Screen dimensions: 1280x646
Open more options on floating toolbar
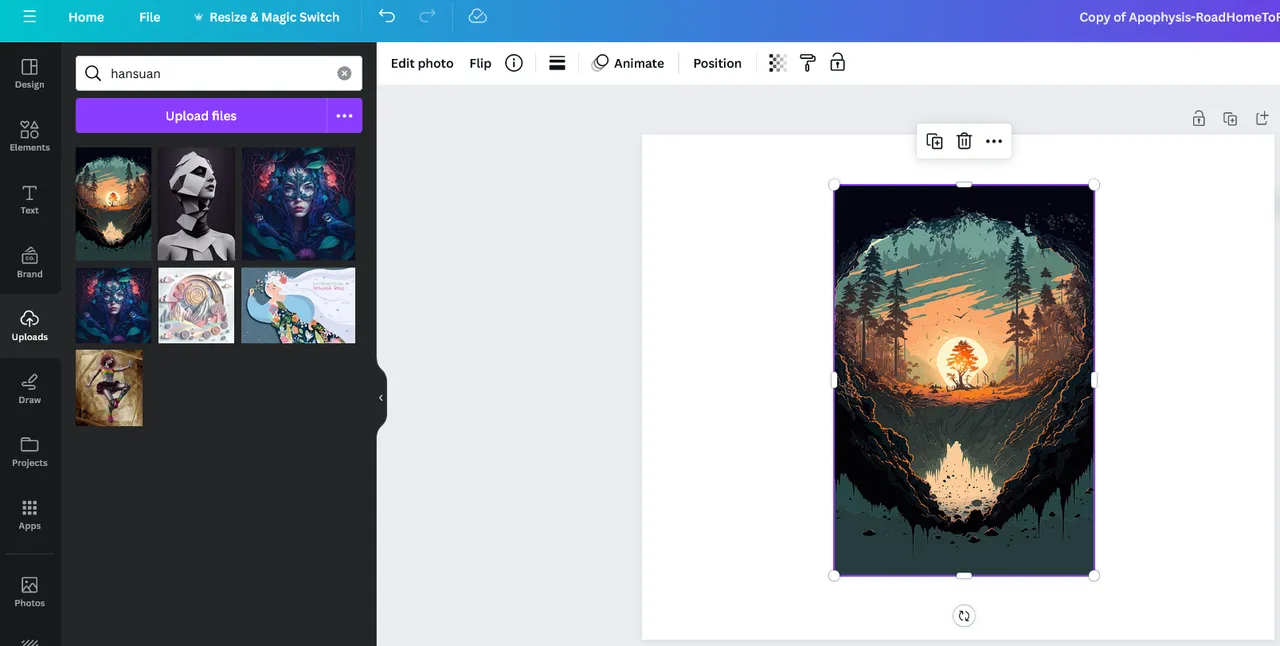(x=994, y=141)
